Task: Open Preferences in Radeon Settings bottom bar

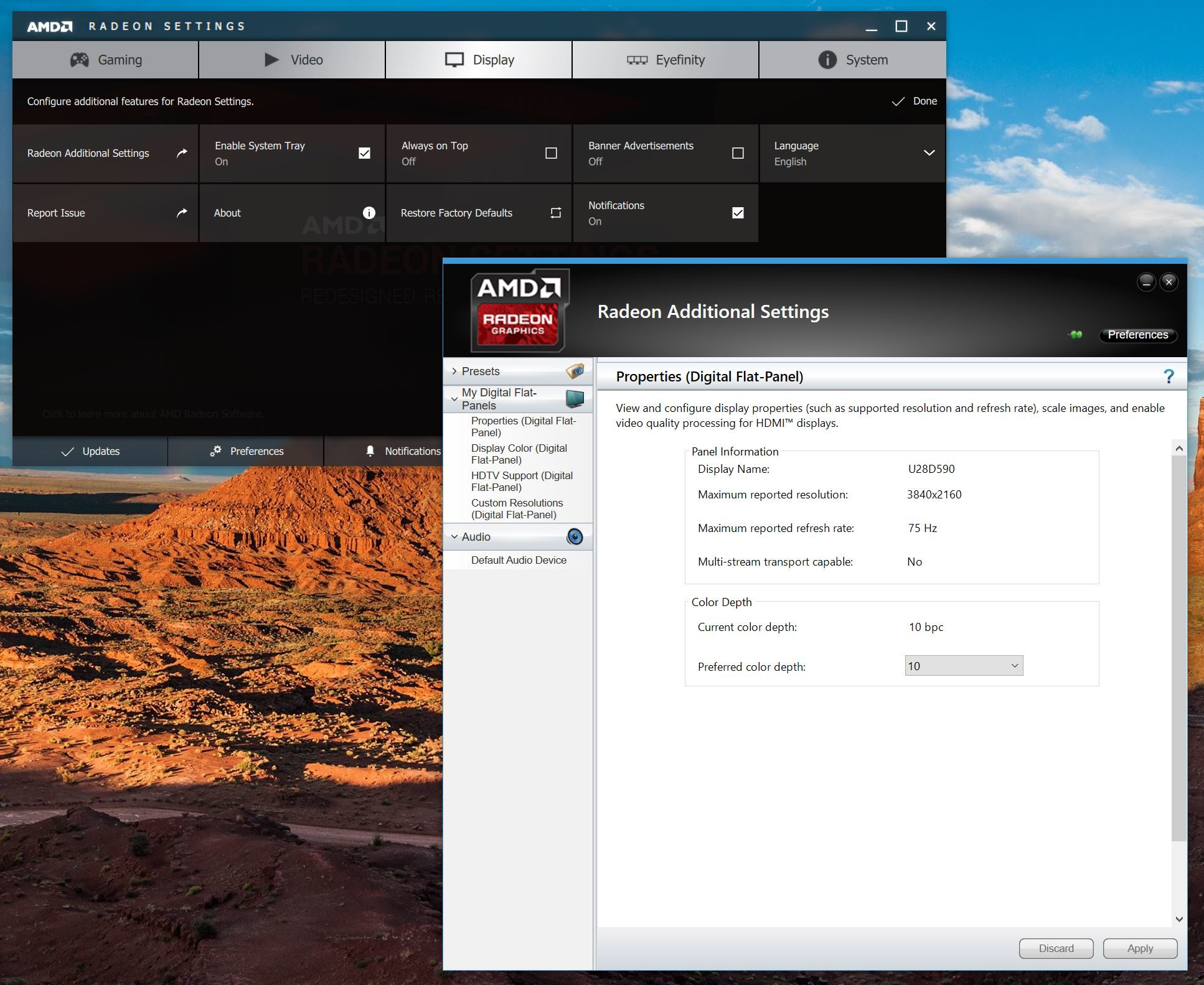Action: pyautogui.click(x=246, y=451)
